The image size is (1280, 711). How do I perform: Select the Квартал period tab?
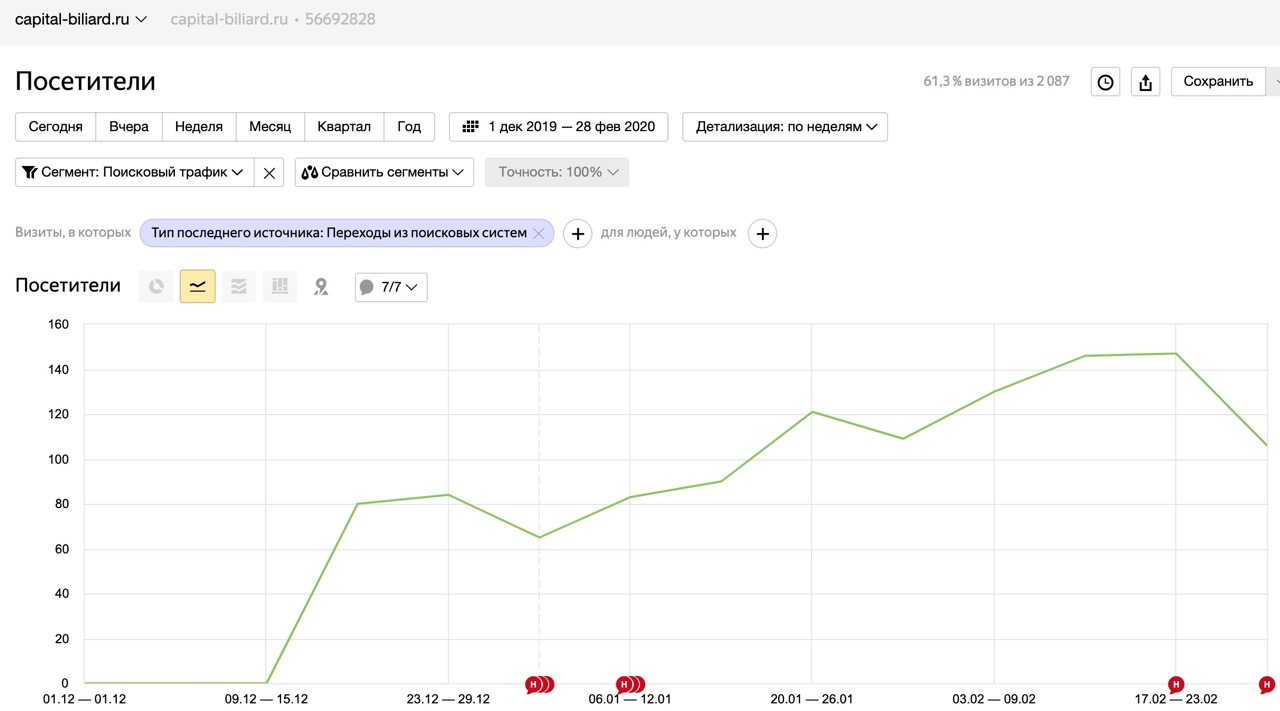click(x=344, y=127)
